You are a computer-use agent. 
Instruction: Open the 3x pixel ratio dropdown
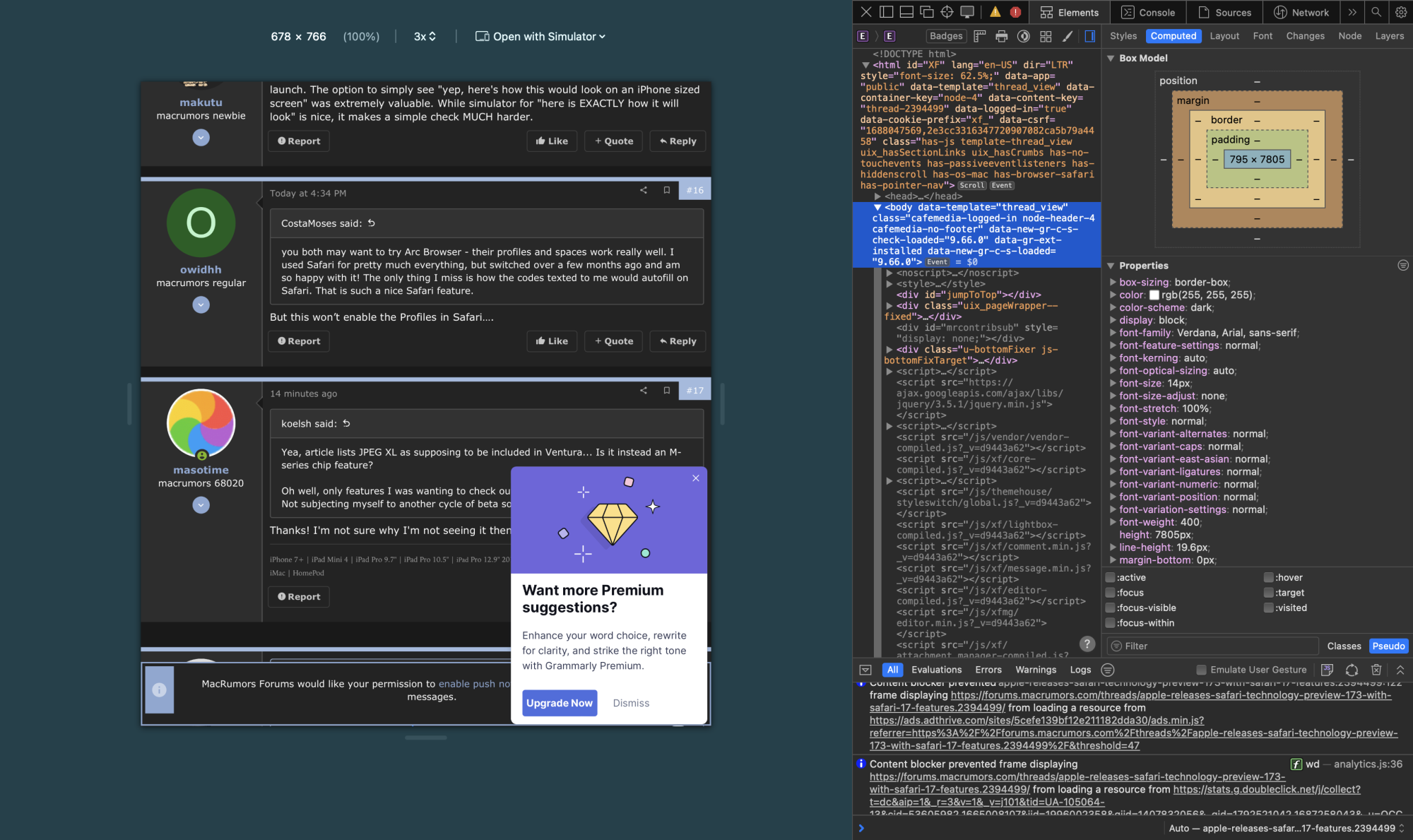point(425,37)
